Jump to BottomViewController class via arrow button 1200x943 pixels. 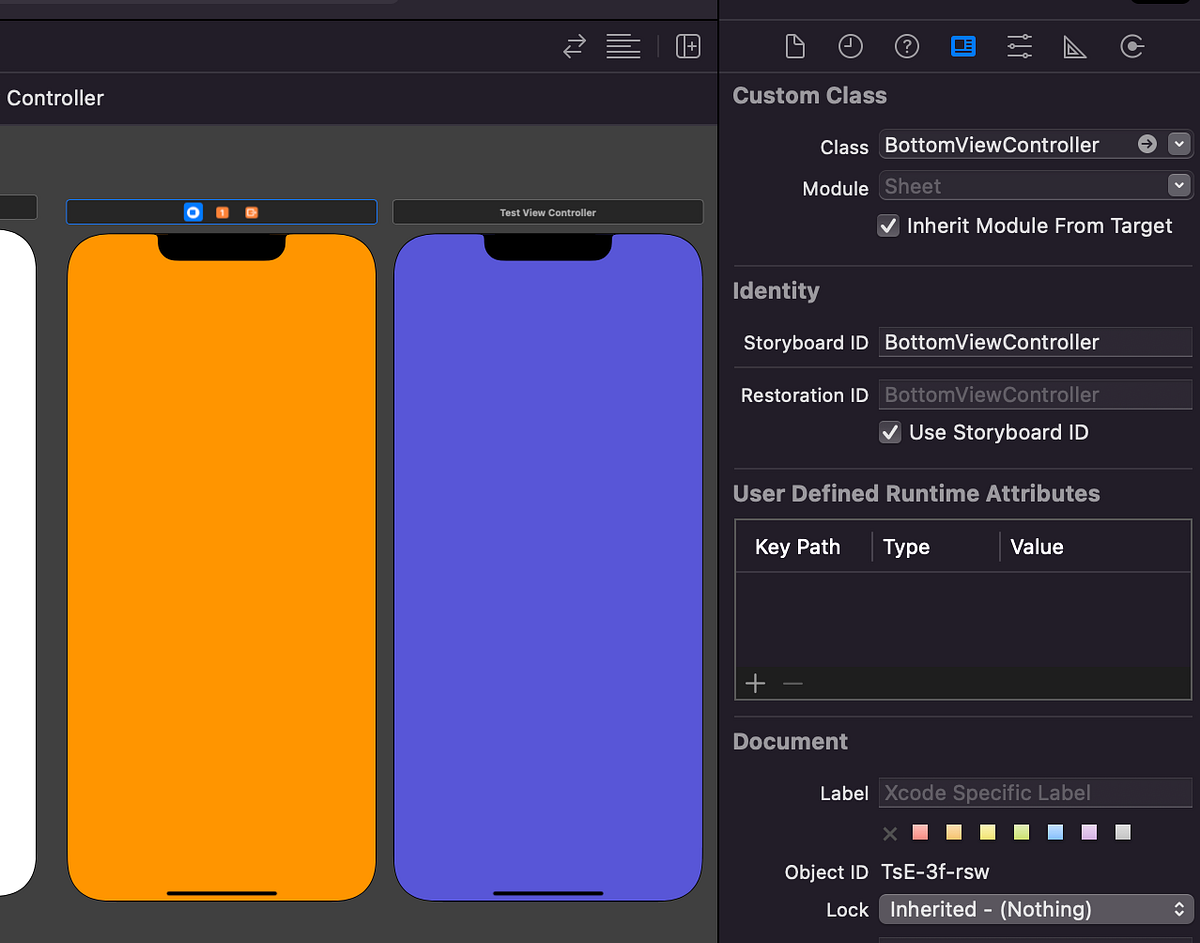point(1146,144)
